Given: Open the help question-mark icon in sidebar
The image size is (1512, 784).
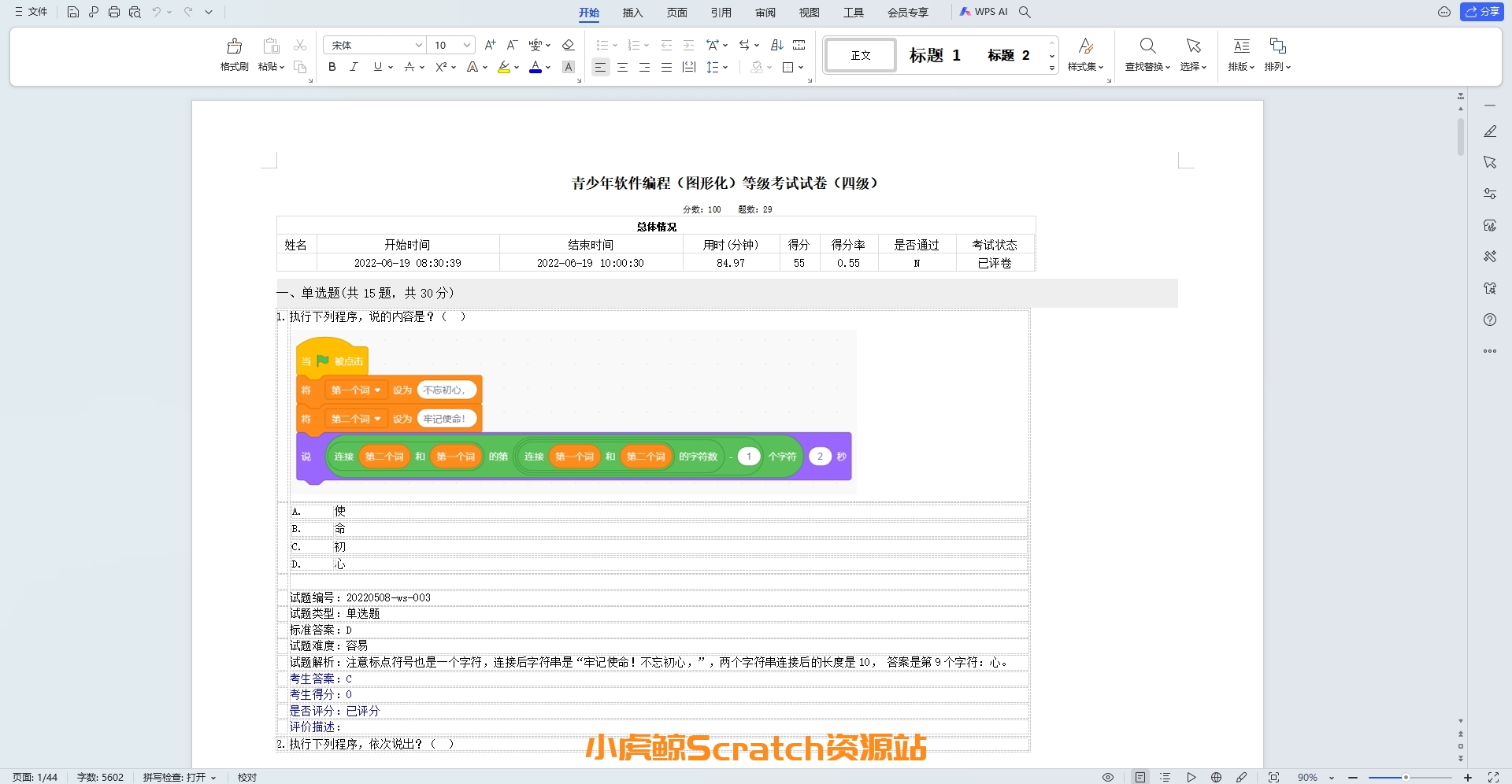Looking at the screenshot, I should [x=1490, y=320].
